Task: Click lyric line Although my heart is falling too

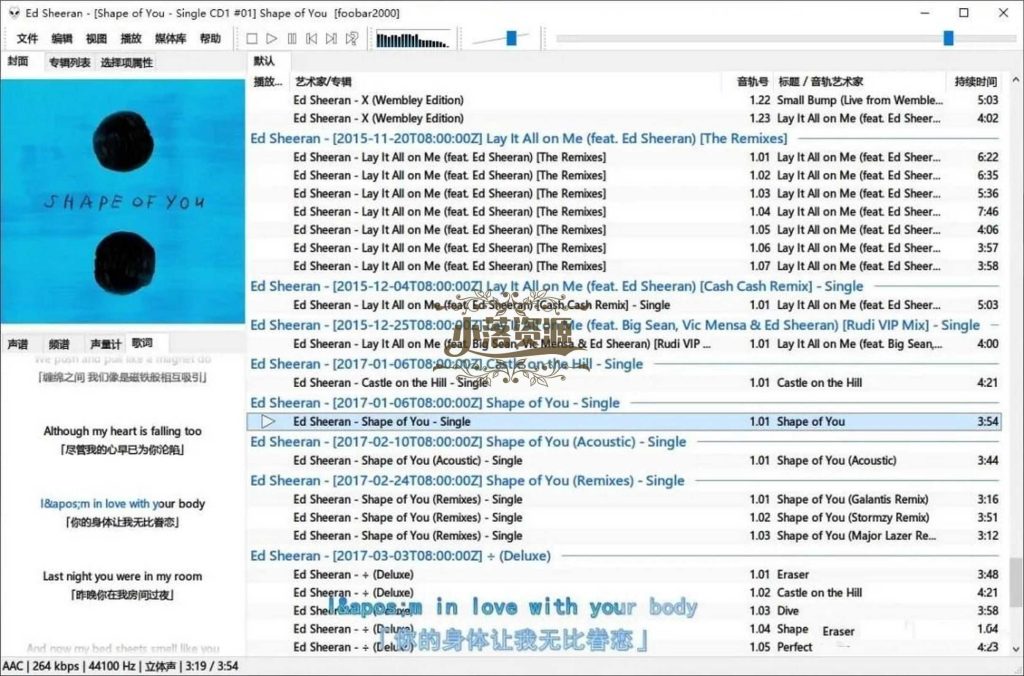Action: 123,431
